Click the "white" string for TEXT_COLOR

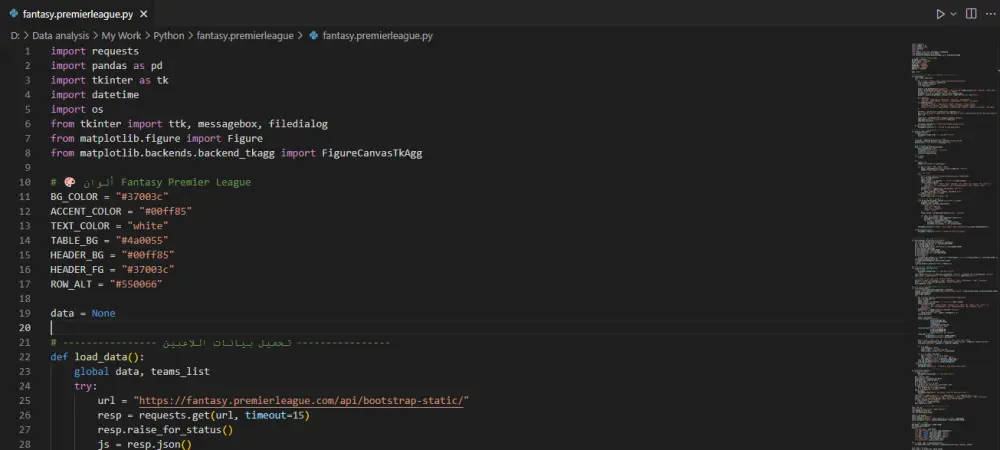pos(148,226)
